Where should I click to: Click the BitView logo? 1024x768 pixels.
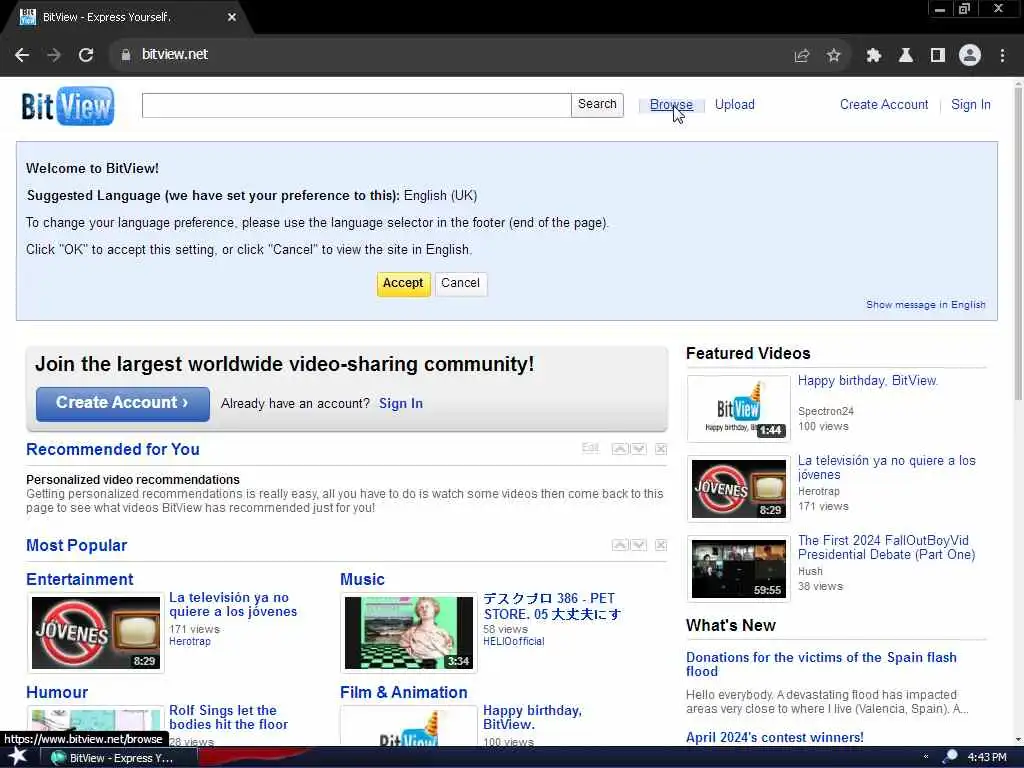click(x=68, y=106)
